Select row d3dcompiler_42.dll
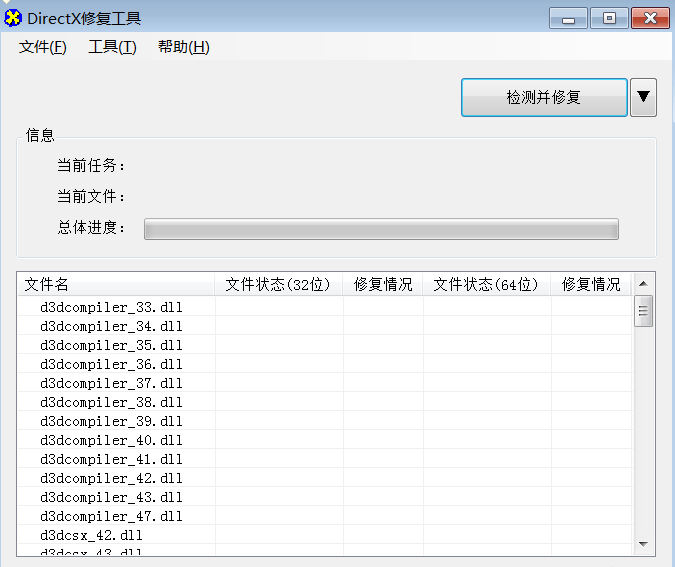Viewport: 675px width, 567px height. 325,478
